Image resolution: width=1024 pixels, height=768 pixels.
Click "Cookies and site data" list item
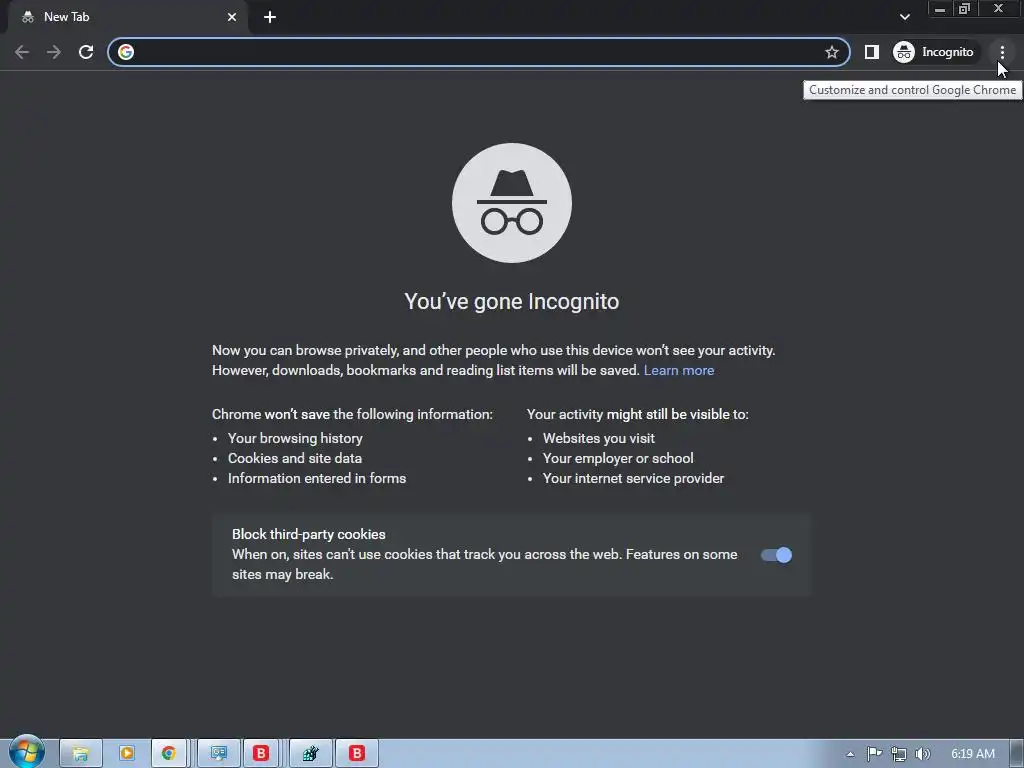295,458
